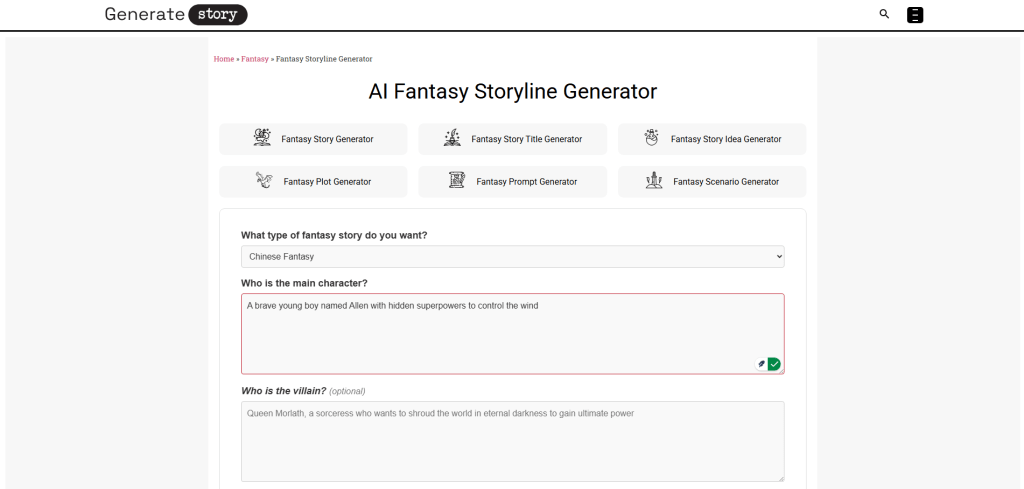Open Fantasy Story Idea Generator card
The width and height of the screenshot is (1024, 489).
click(712, 139)
